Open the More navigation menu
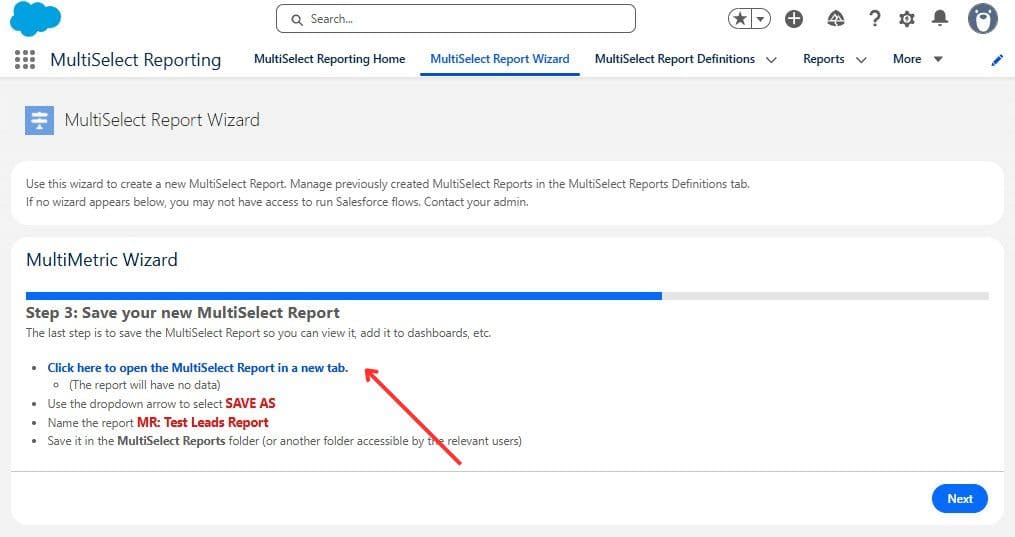Screen dimensions: 1015x537 [x=917, y=59]
